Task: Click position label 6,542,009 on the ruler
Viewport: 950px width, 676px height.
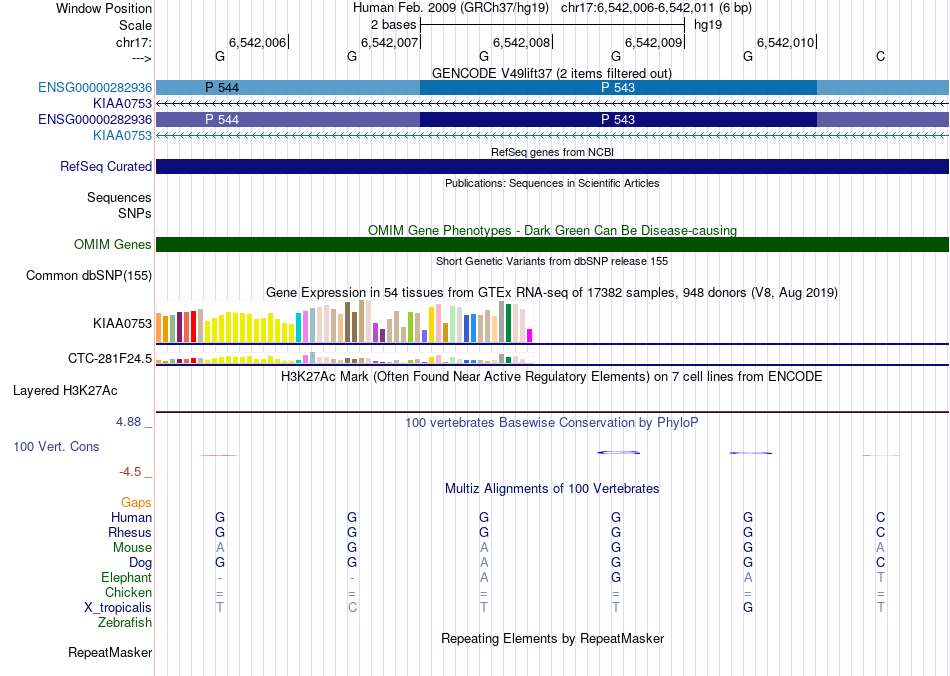Action: 653,42
